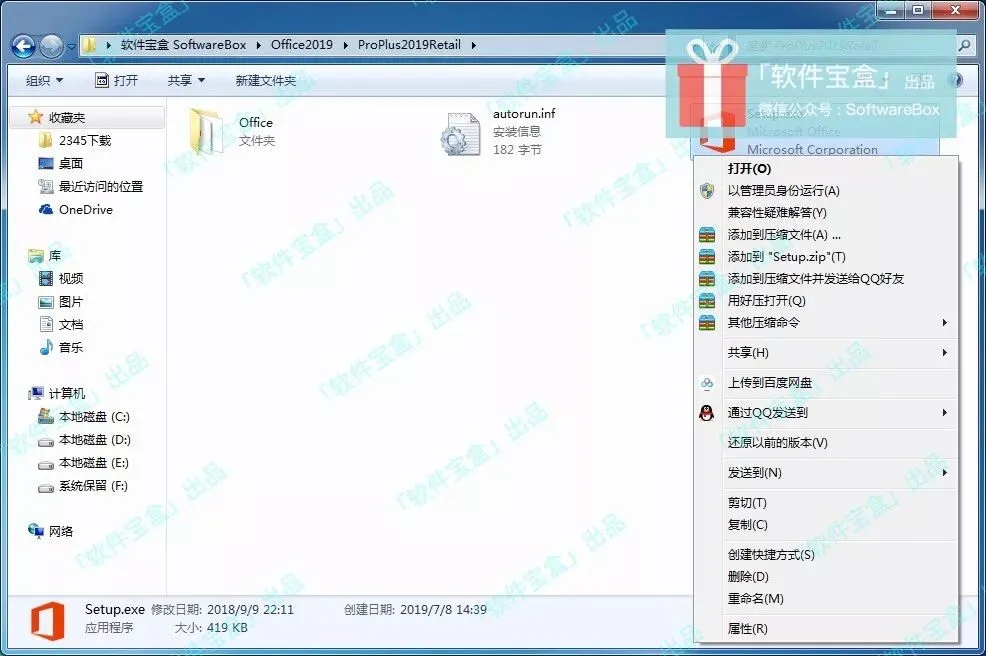
Task: Click the admin shield icon in context menu
Action: pyautogui.click(x=707, y=191)
